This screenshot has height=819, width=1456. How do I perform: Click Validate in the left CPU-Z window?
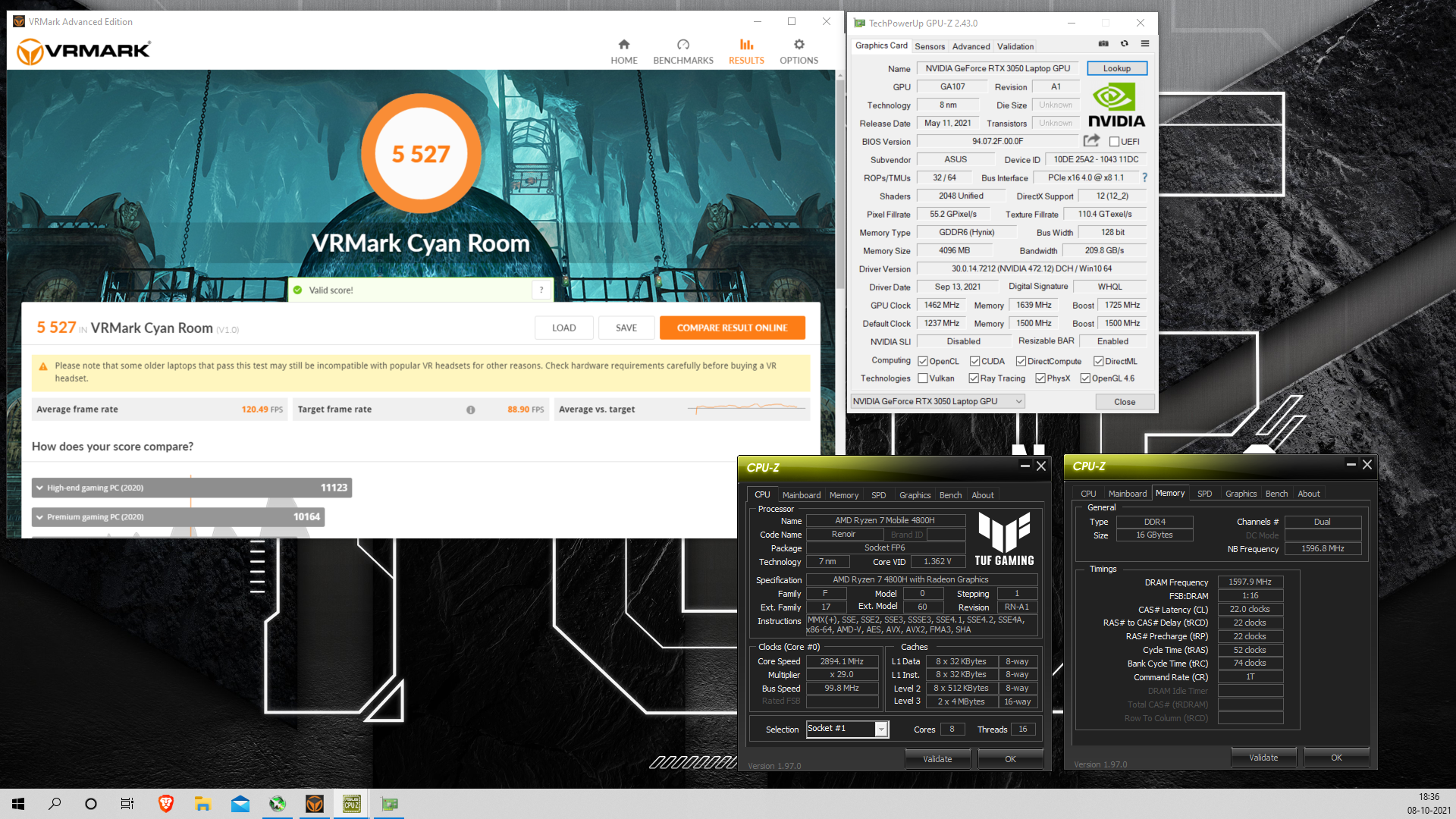coord(937,758)
